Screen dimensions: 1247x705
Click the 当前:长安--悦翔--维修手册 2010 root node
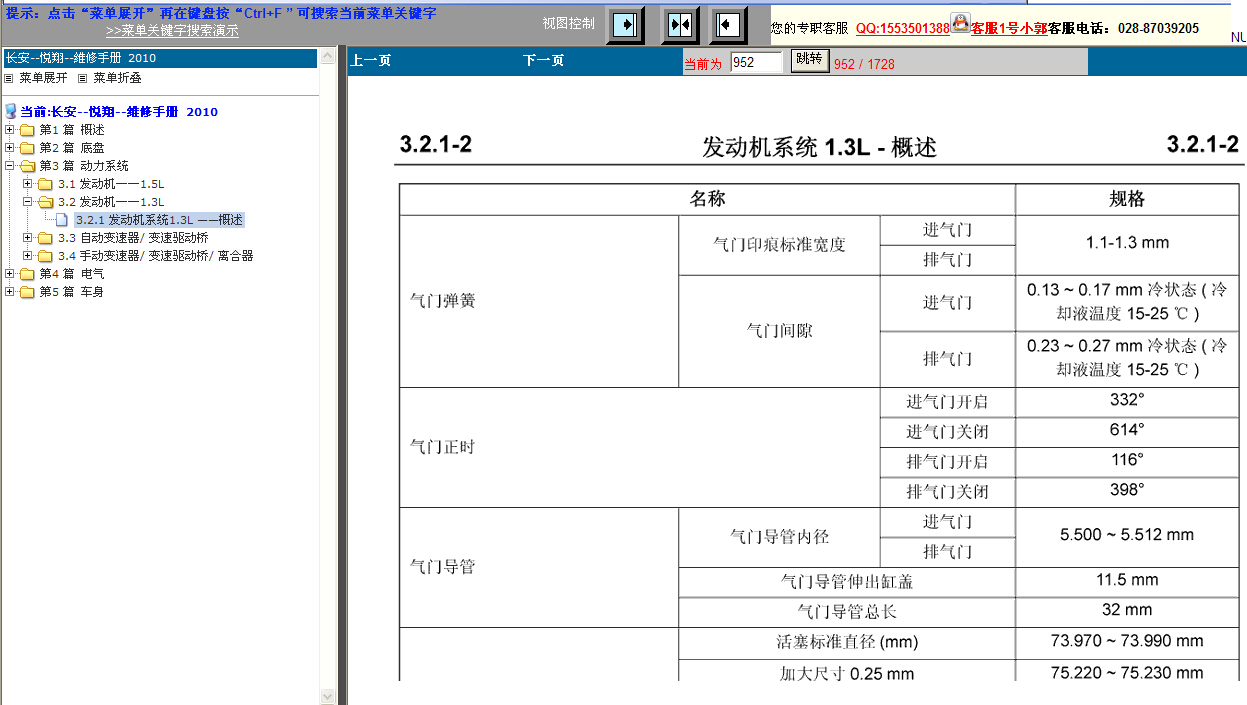point(119,112)
